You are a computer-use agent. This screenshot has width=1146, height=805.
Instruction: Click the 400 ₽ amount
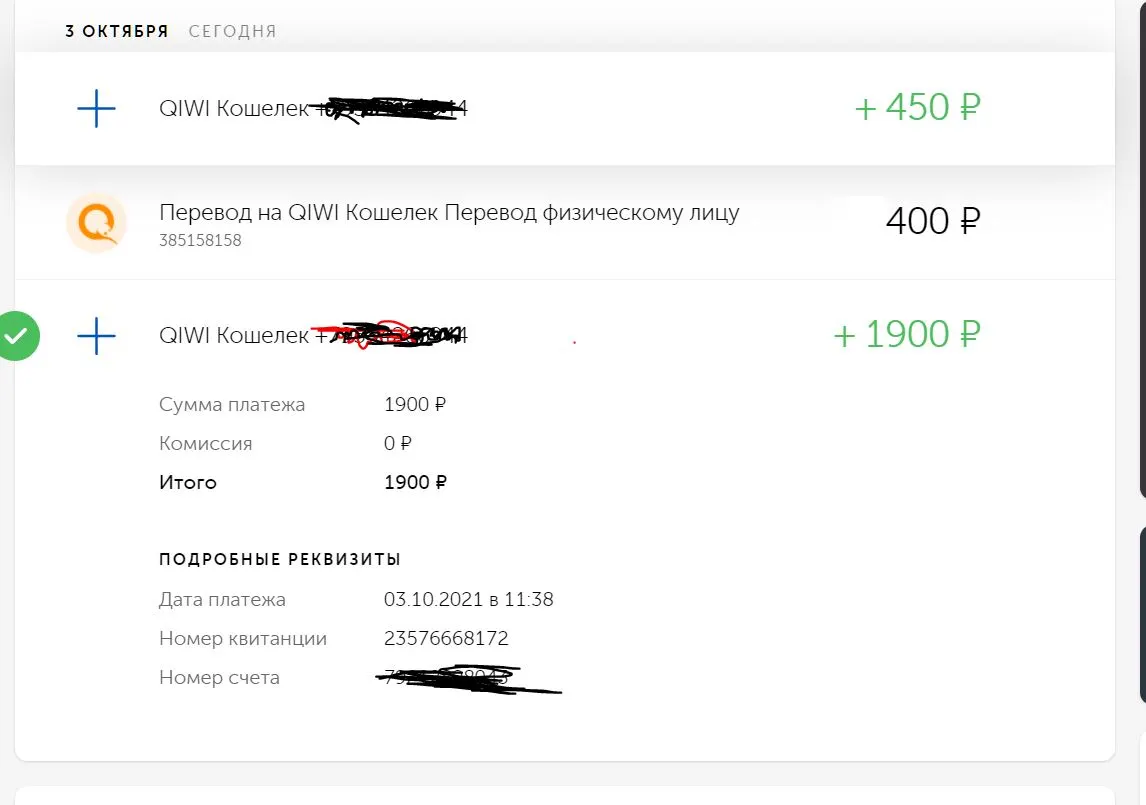click(933, 221)
